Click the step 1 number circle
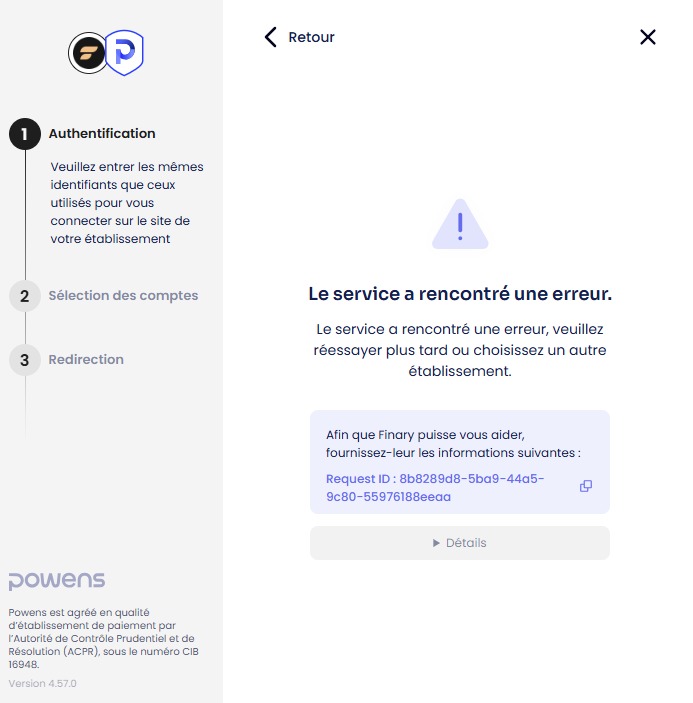This screenshot has width=693, height=703. [25, 134]
